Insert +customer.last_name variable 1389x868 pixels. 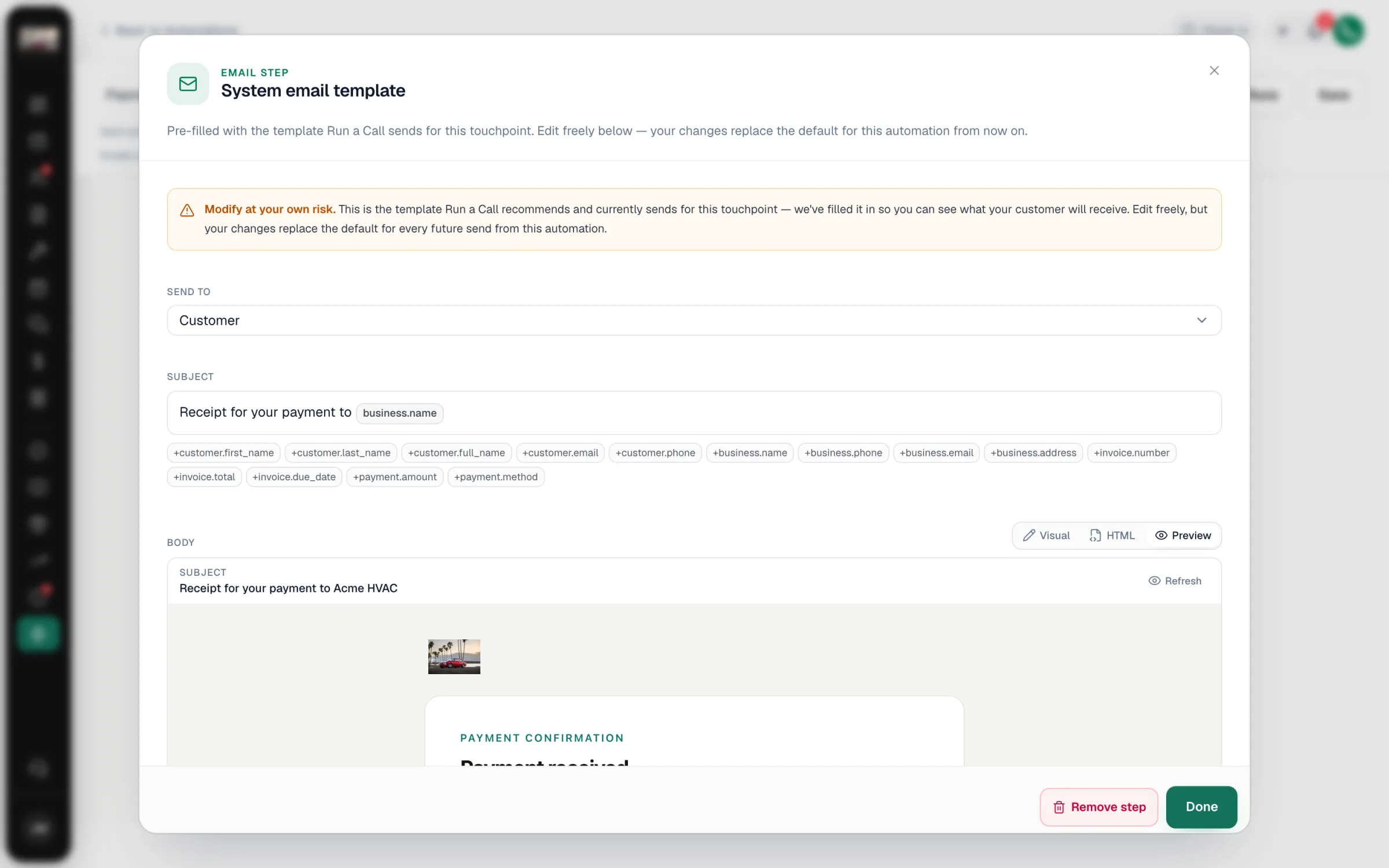point(341,453)
